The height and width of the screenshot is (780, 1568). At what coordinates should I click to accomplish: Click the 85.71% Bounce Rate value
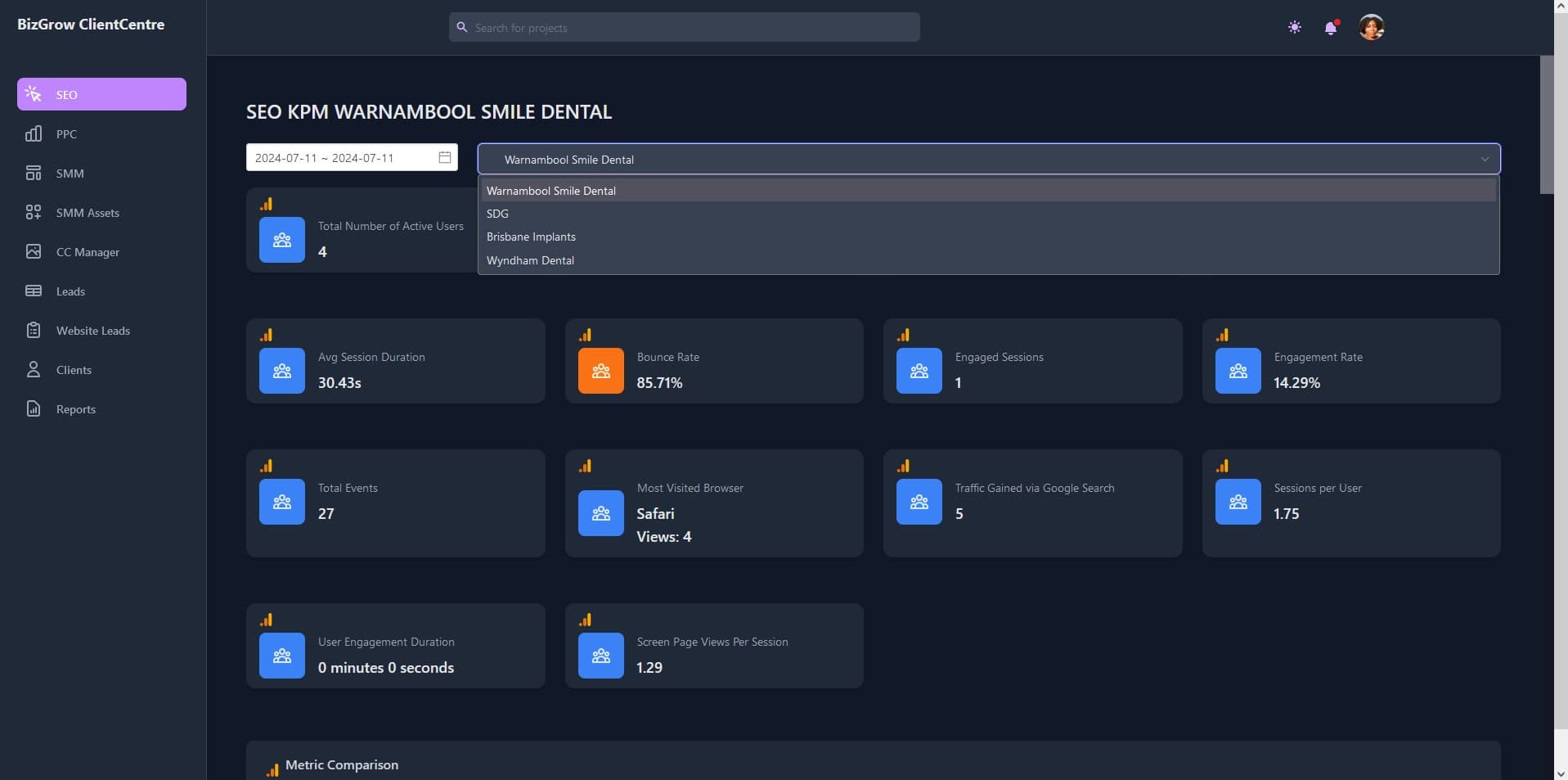tap(659, 382)
